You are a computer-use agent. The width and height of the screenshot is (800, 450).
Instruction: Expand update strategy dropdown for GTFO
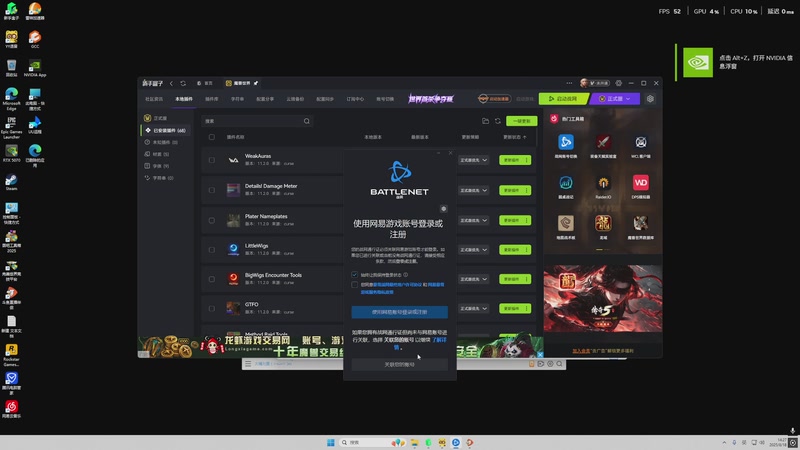pyautogui.click(x=473, y=308)
